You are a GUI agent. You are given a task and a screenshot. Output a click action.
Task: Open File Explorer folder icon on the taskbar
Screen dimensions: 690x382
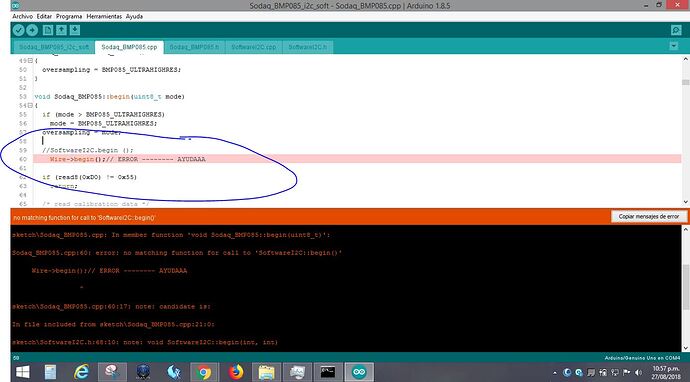tap(266, 372)
